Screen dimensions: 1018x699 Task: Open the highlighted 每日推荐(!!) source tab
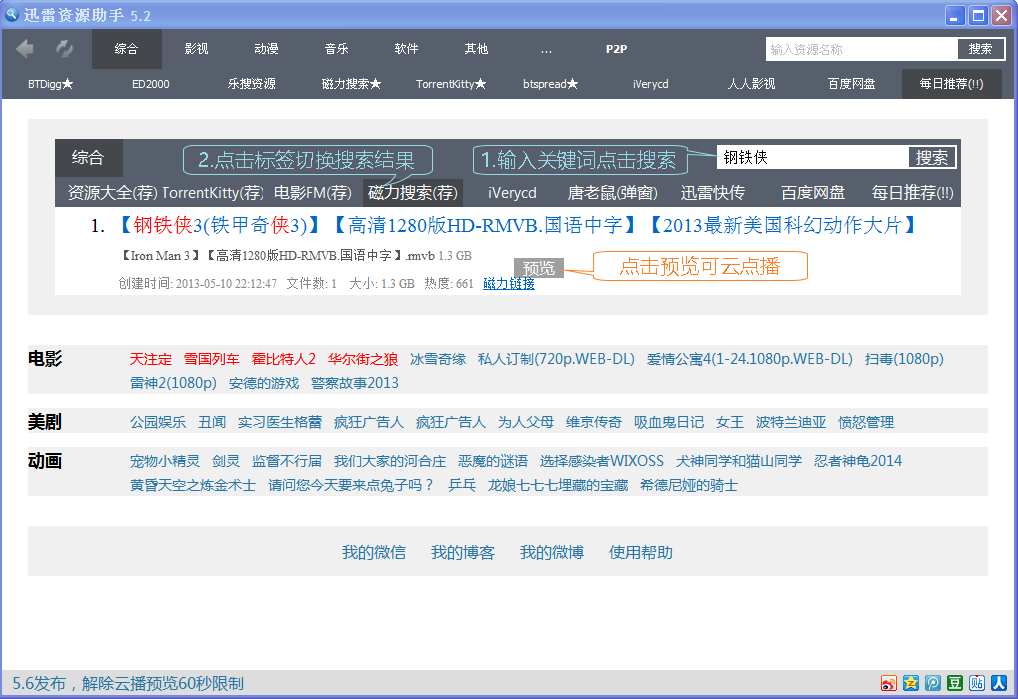click(951, 84)
